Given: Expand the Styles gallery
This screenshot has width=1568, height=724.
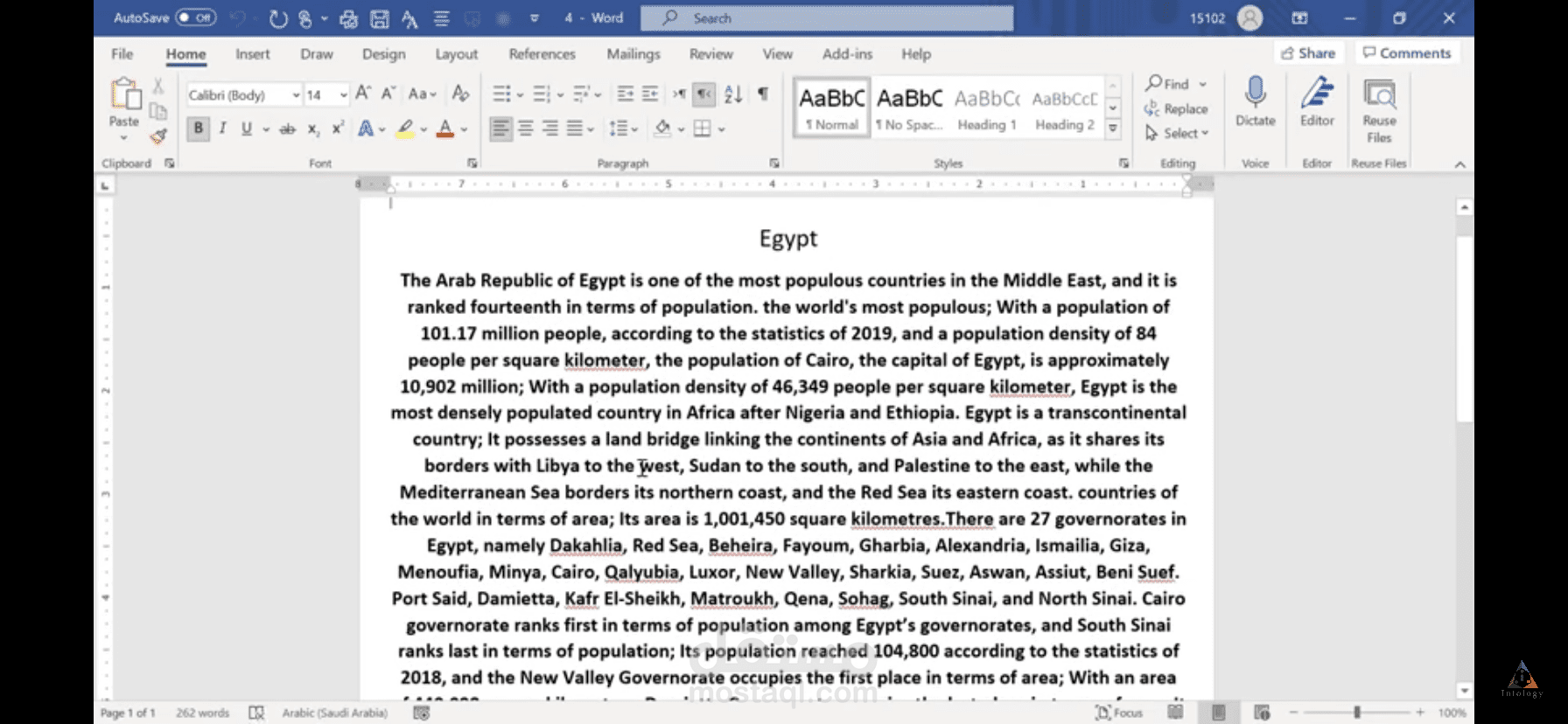Looking at the screenshot, I should tap(1113, 128).
